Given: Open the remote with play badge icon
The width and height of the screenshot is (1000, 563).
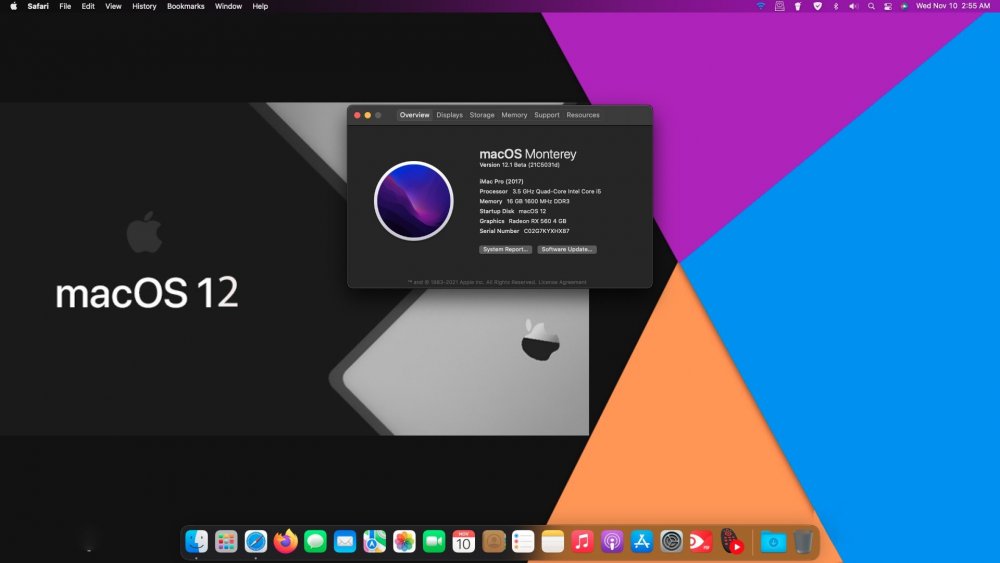Looking at the screenshot, I should (732, 541).
